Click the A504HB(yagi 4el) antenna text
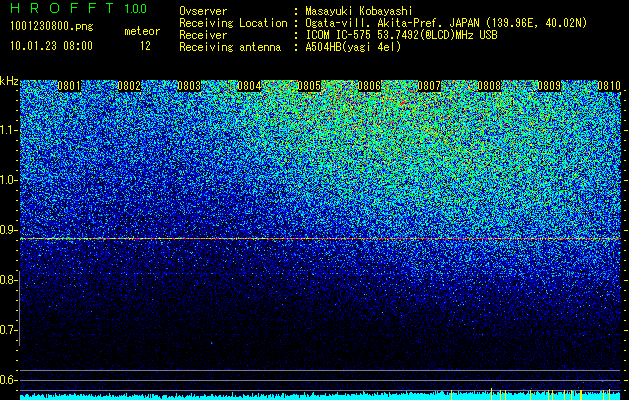This screenshot has height=400, width=629. tap(353, 47)
